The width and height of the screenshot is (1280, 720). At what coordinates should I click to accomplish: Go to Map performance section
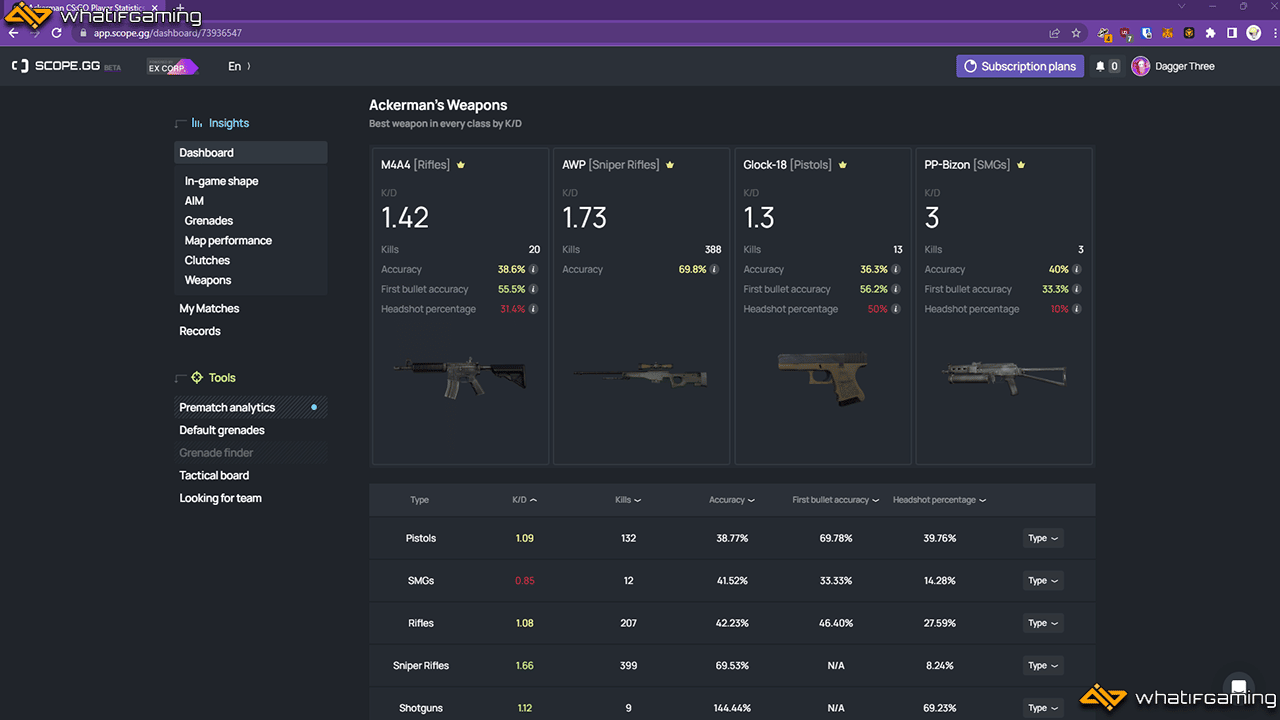click(x=228, y=241)
